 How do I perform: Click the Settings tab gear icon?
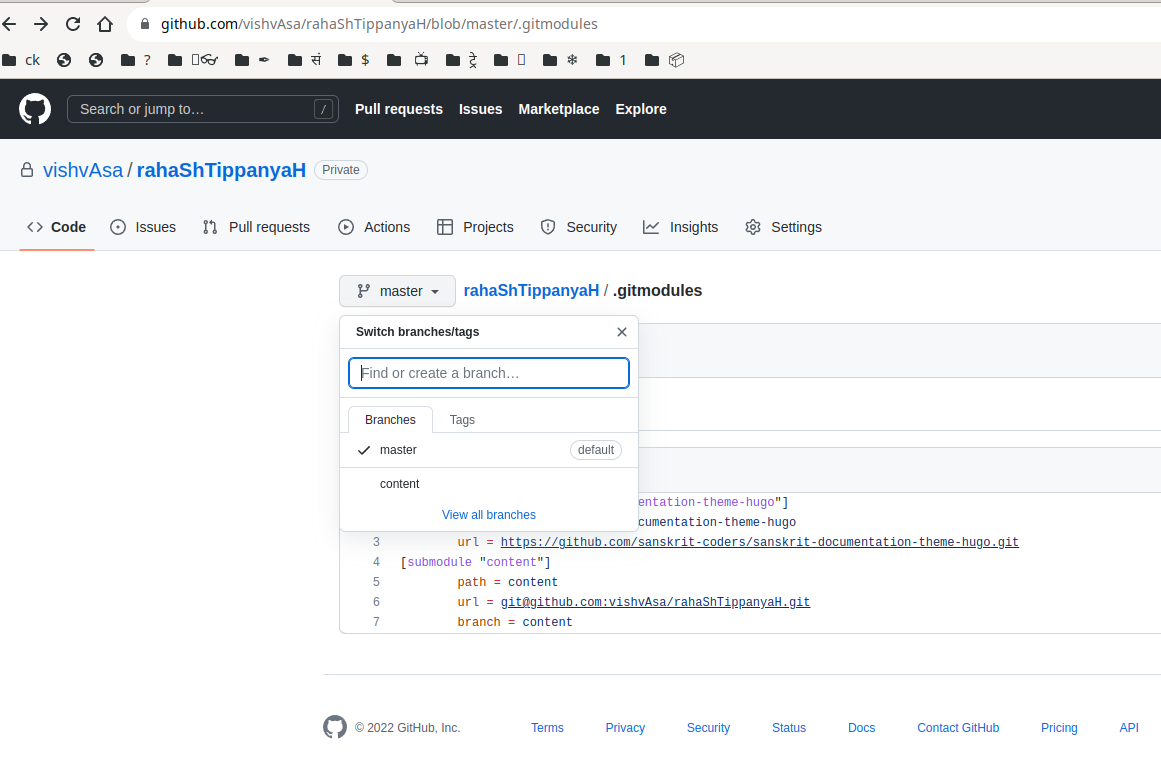tap(753, 227)
